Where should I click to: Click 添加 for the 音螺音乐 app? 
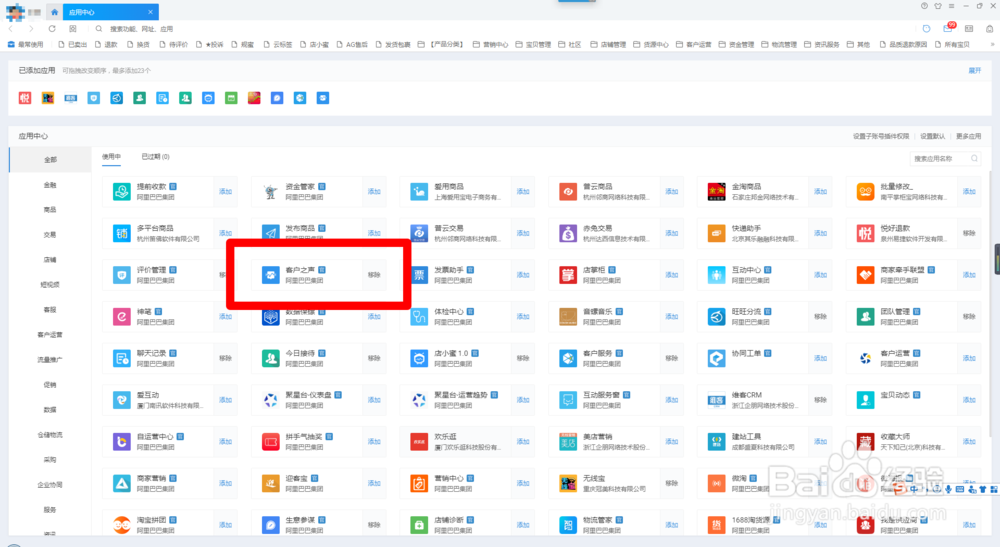[672, 316]
